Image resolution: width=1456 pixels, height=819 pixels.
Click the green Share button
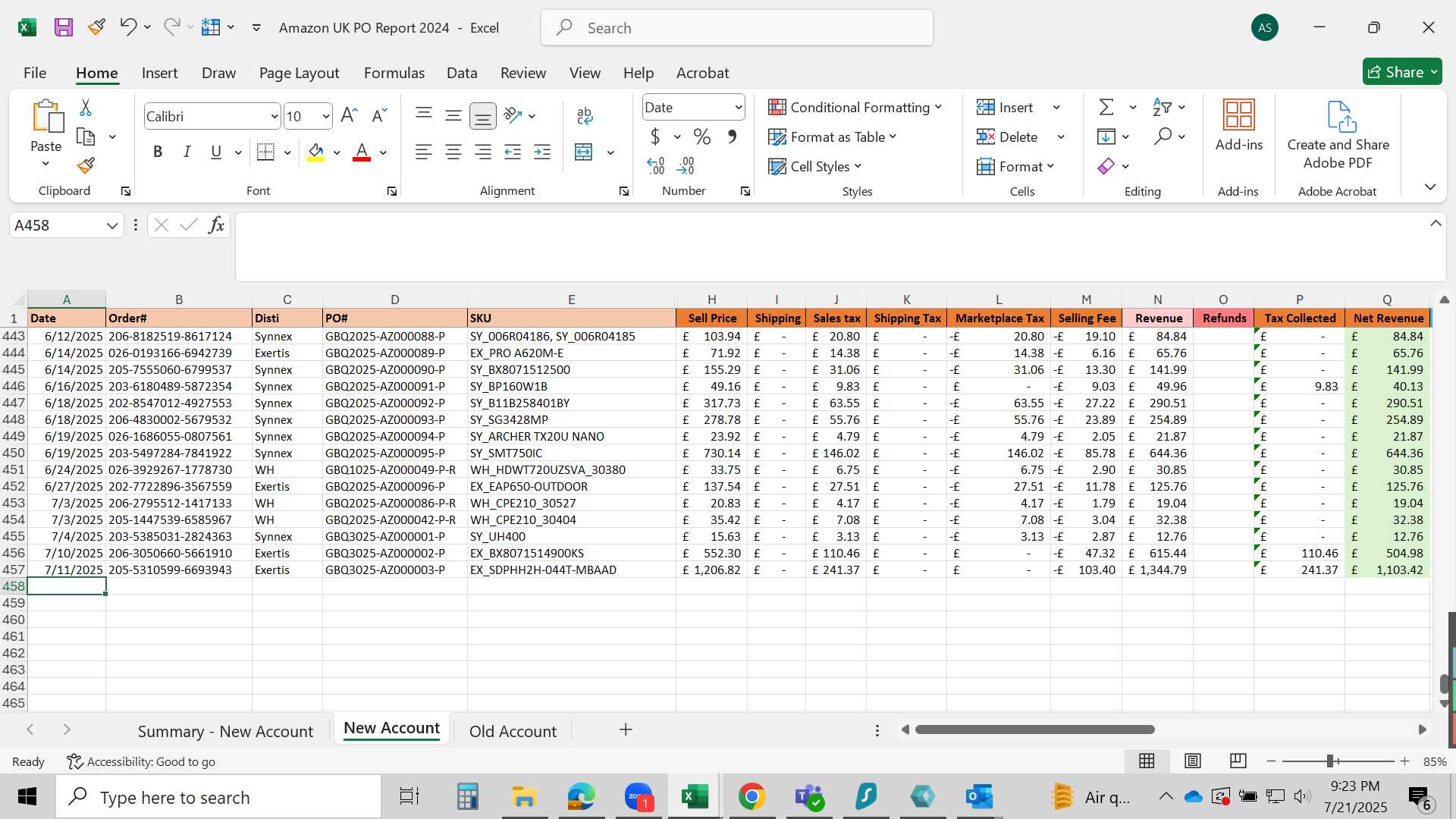pyautogui.click(x=1402, y=72)
